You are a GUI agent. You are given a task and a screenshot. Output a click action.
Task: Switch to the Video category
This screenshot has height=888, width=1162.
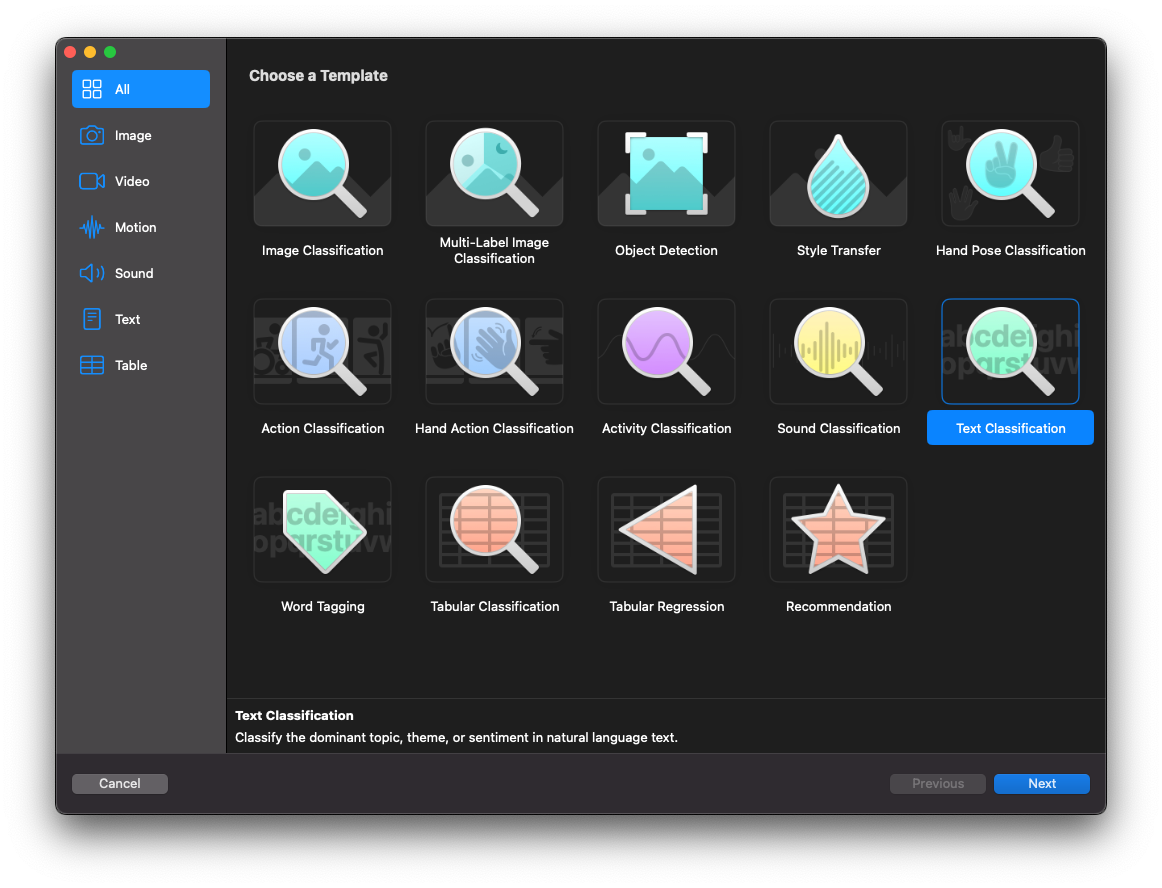point(132,181)
